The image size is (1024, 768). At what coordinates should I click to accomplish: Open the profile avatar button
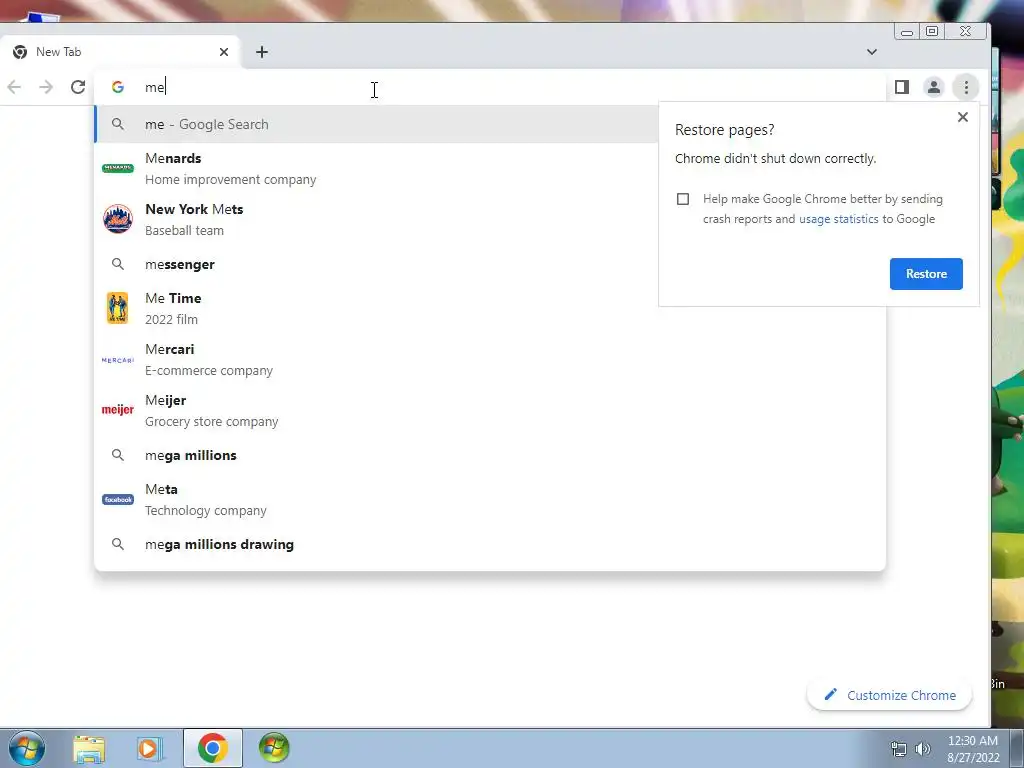pos(934,87)
